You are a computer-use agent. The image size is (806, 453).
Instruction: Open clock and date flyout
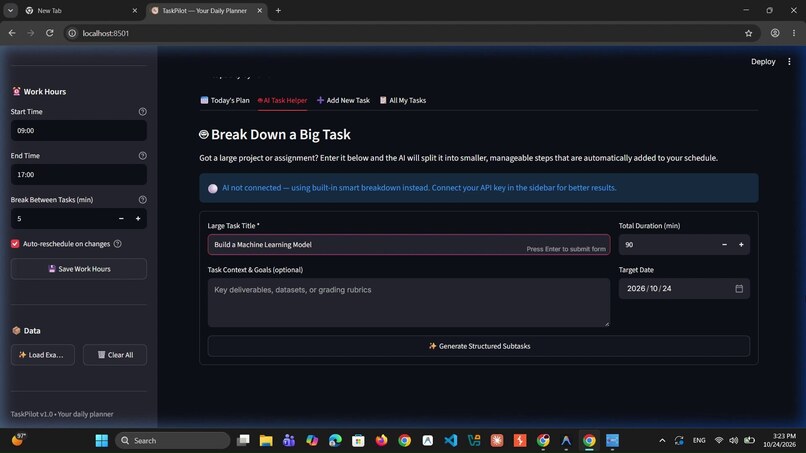779,440
